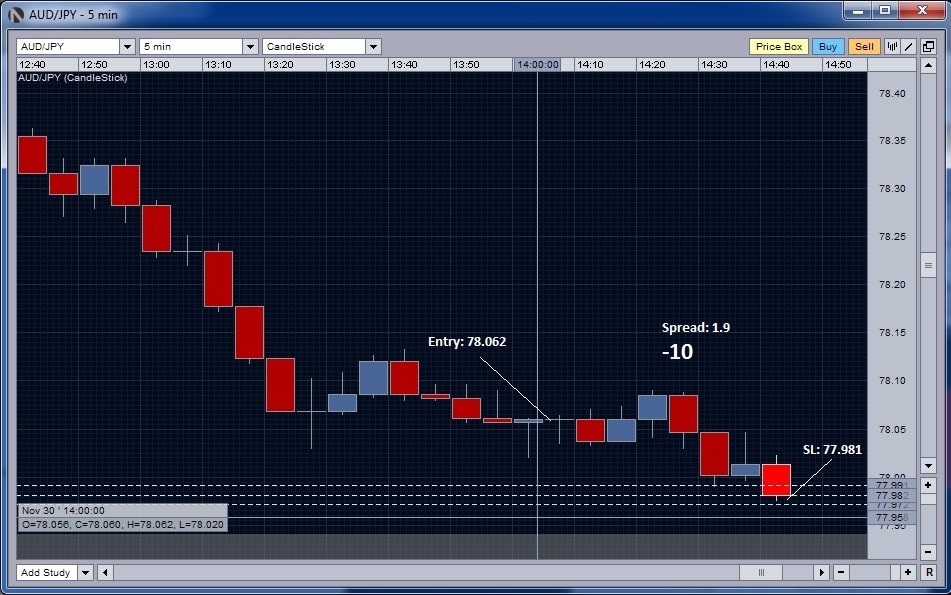951x595 pixels.
Task: Click the CandleStick type field
Action: coord(314,47)
